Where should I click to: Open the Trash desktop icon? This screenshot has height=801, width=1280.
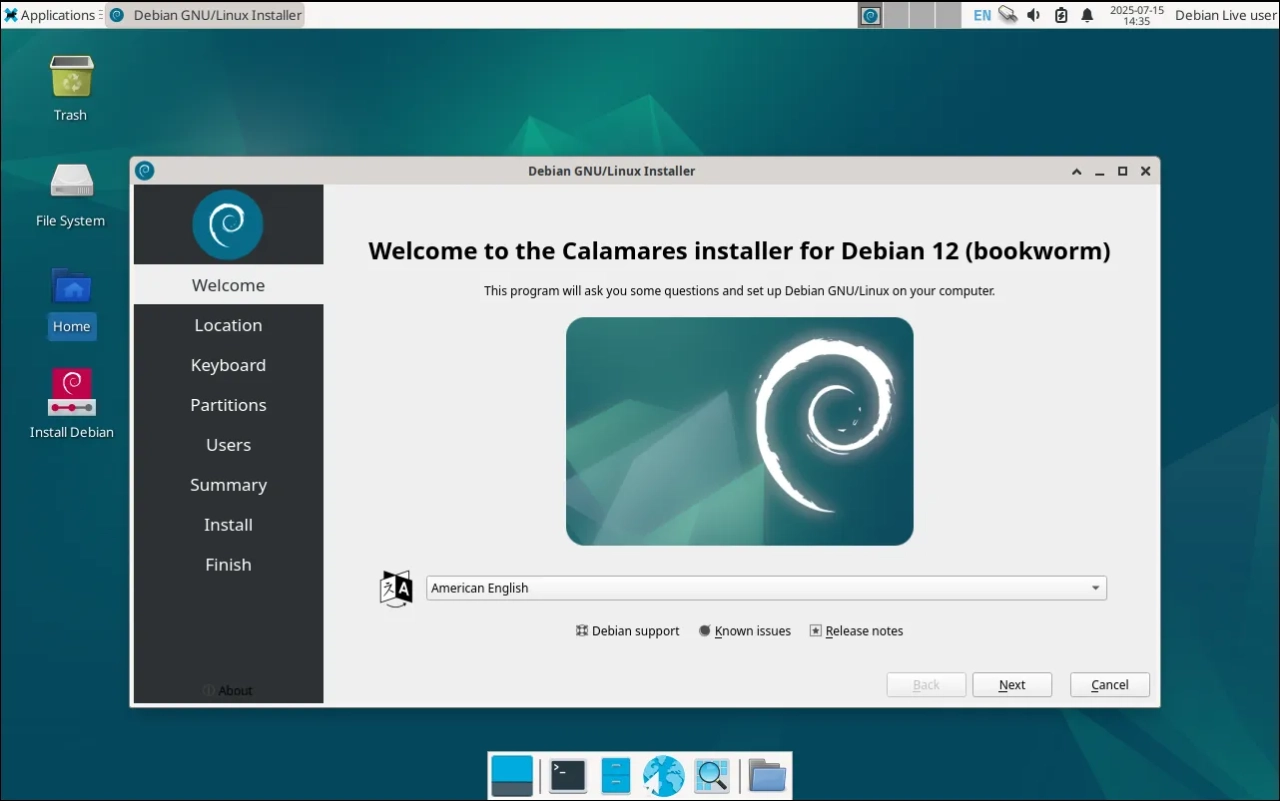(x=71, y=78)
